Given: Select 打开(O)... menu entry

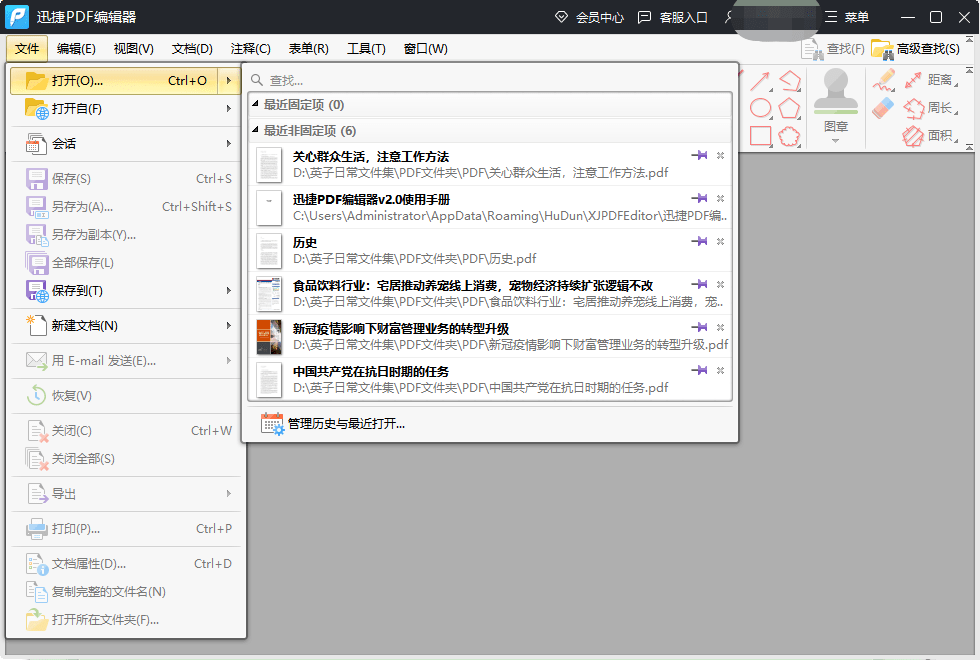Looking at the screenshot, I should [x=114, y=81].
